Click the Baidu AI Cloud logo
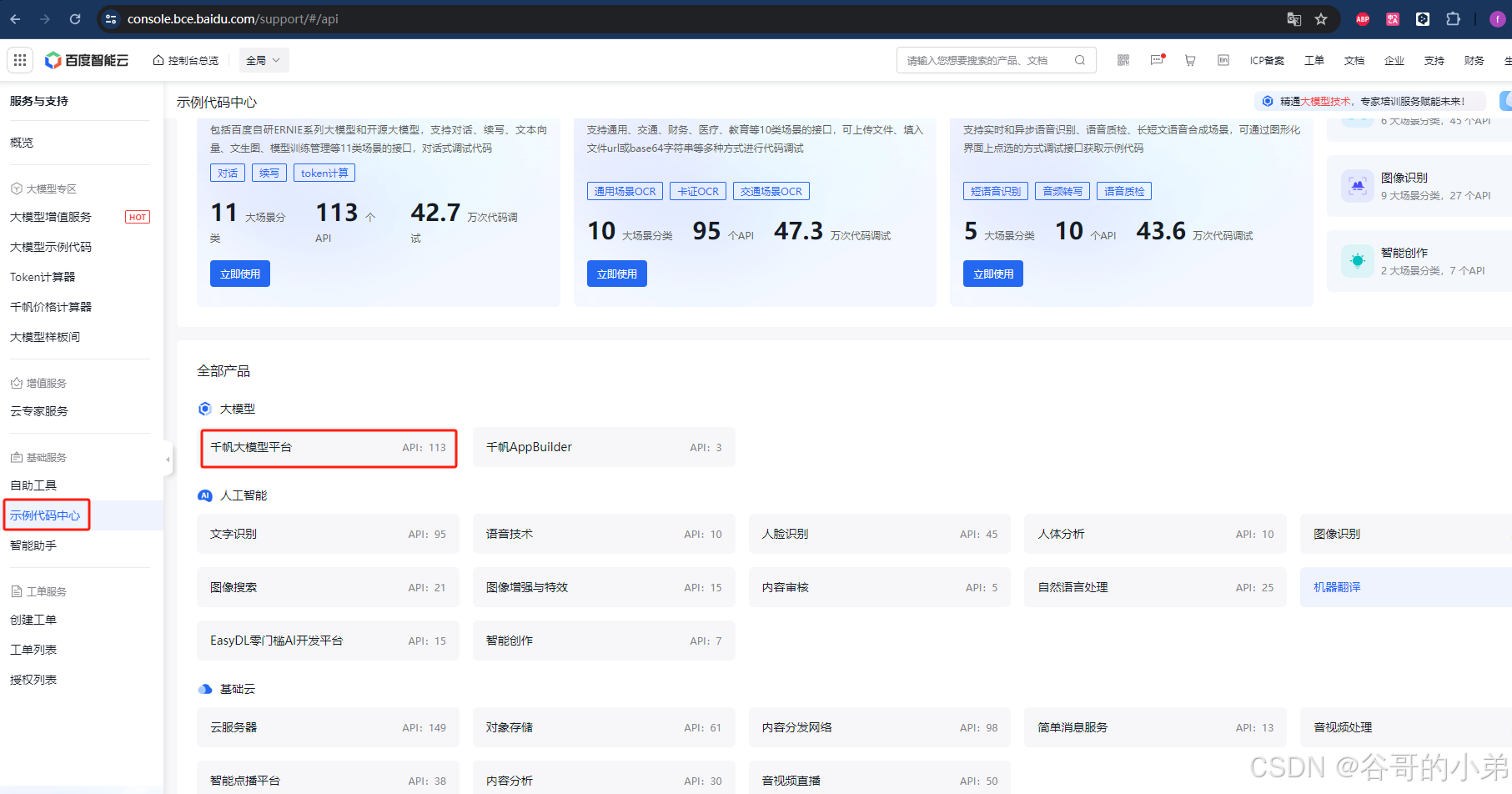 click(88, 60)
